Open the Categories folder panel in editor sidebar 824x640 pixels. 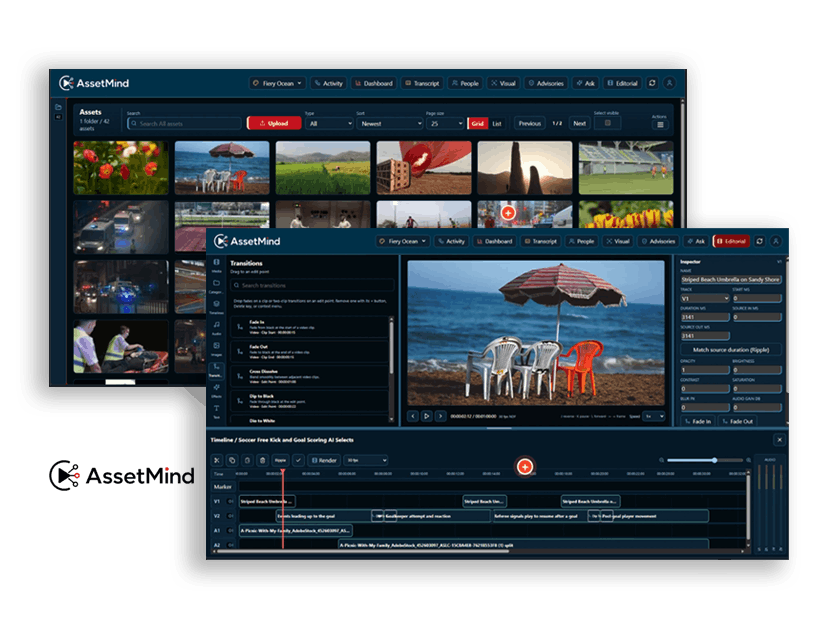217,286
